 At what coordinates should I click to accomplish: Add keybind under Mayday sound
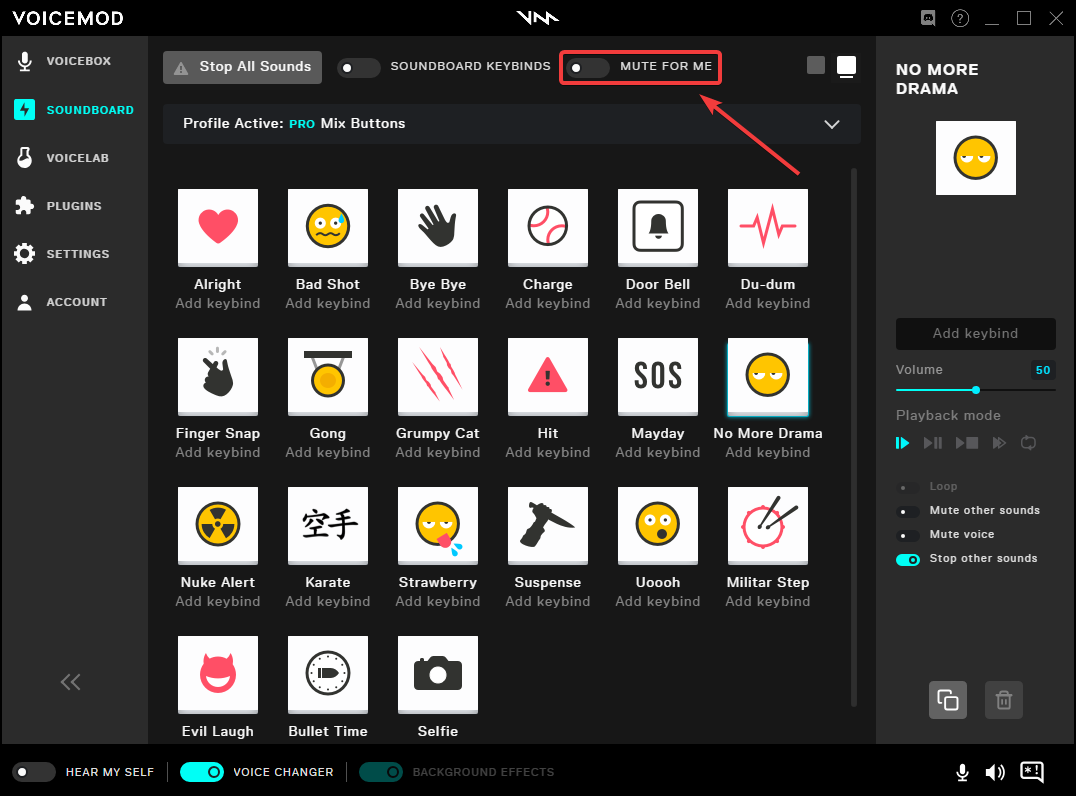coord(658,452)
